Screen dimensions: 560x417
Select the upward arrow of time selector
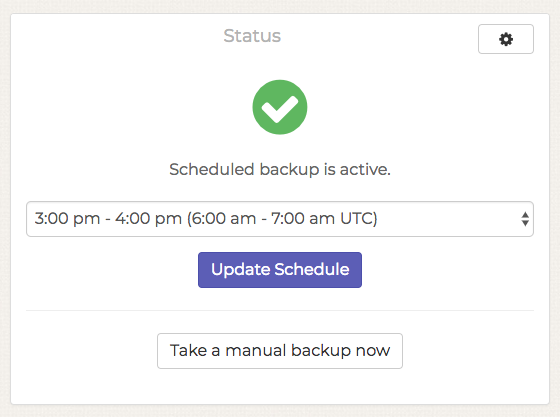(525, 215)
